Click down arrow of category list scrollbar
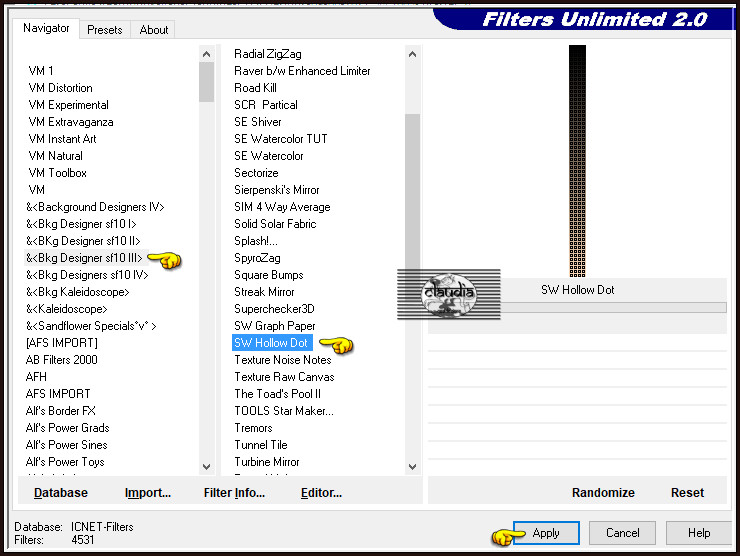 [x=206, y=467]
